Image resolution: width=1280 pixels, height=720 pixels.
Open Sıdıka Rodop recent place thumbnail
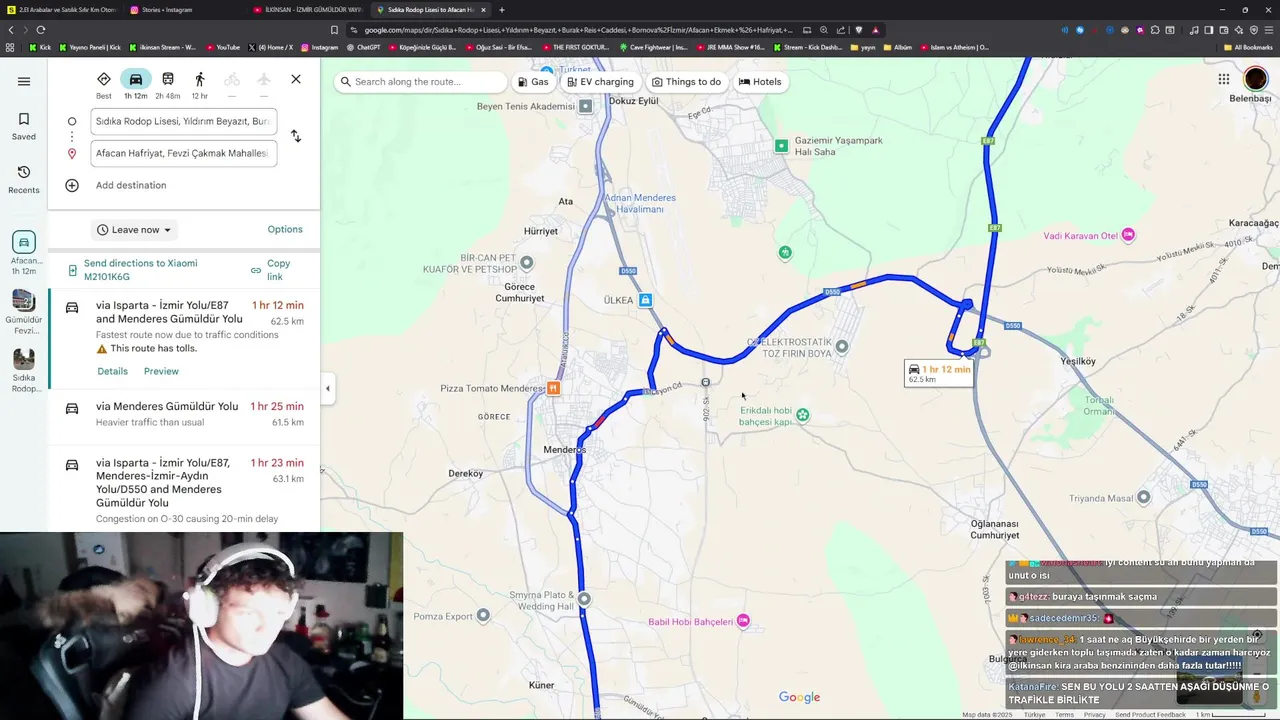[24, 370]
